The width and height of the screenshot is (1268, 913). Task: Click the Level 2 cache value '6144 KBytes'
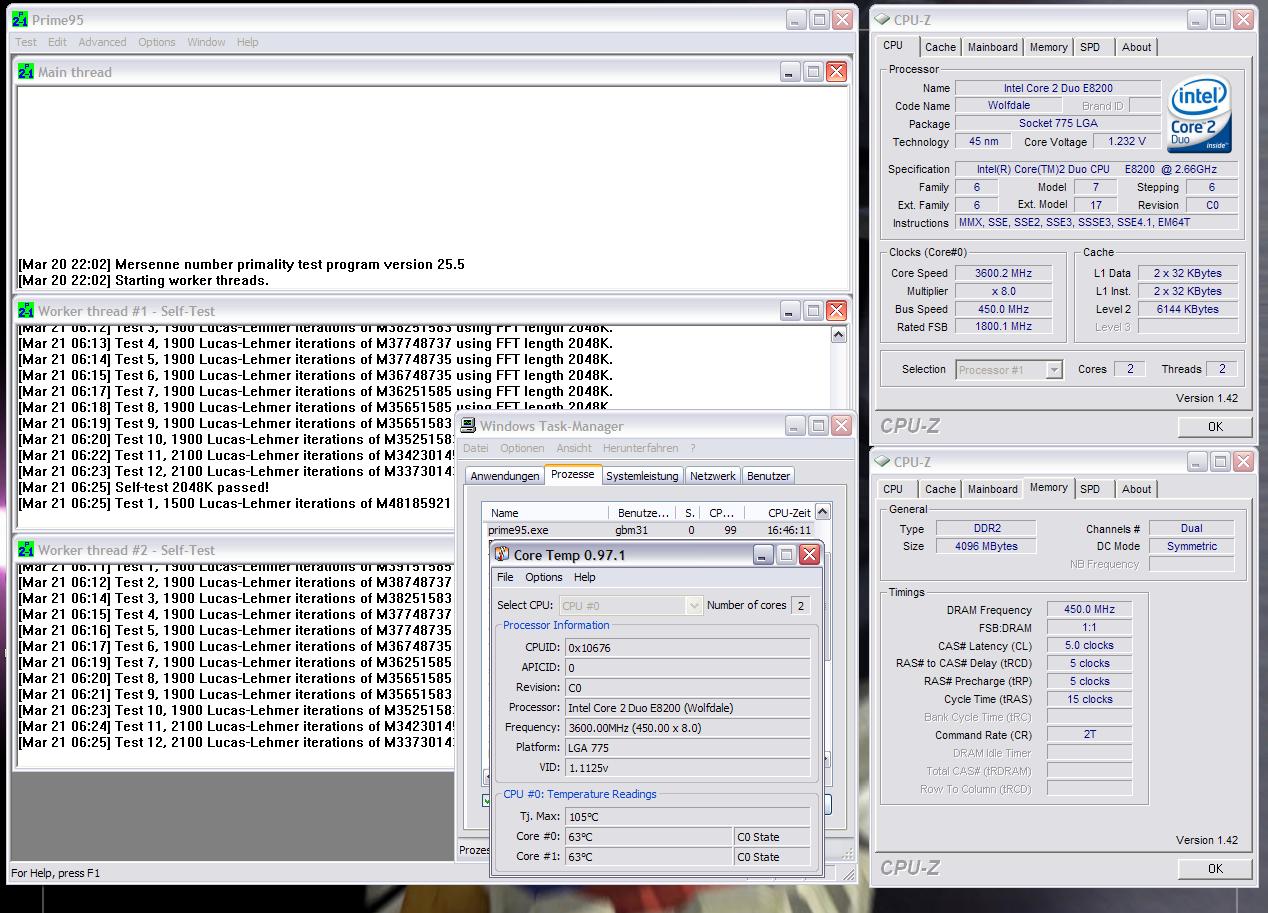(1187, 309)
